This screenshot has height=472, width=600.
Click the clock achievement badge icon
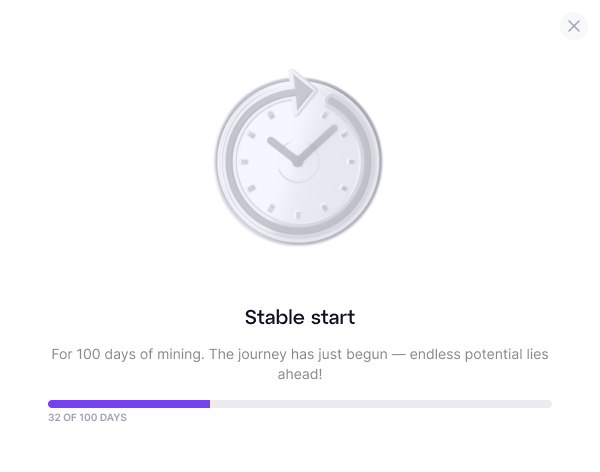[298, 157]
